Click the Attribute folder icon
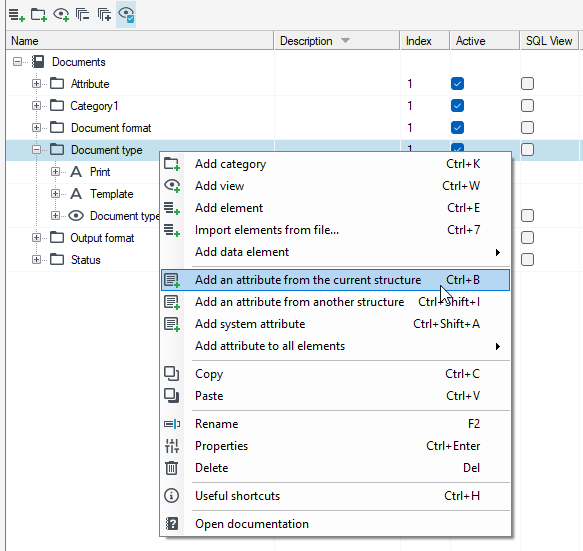The width and height of the screenshot is (583, 551). (57, 84)
